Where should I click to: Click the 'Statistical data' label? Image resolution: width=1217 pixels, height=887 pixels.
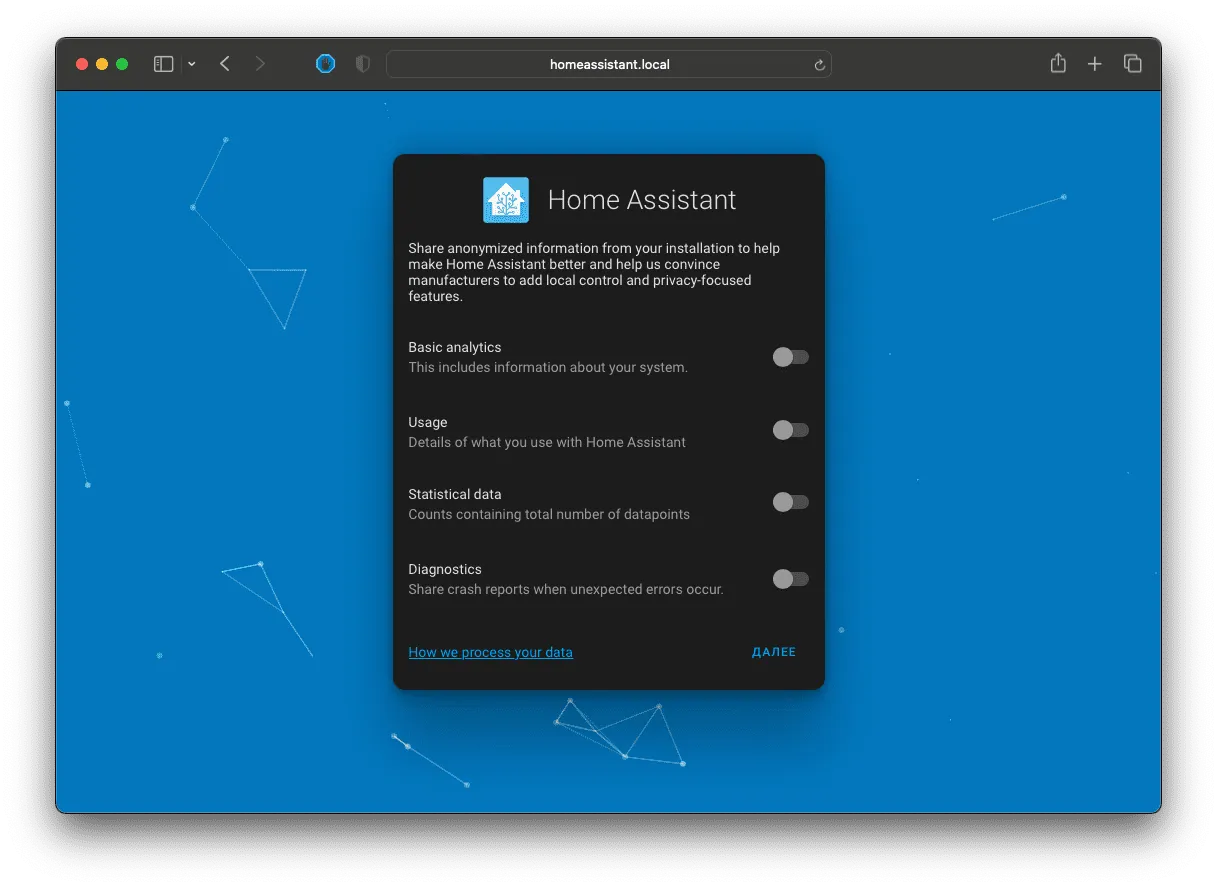coord(455,494)
